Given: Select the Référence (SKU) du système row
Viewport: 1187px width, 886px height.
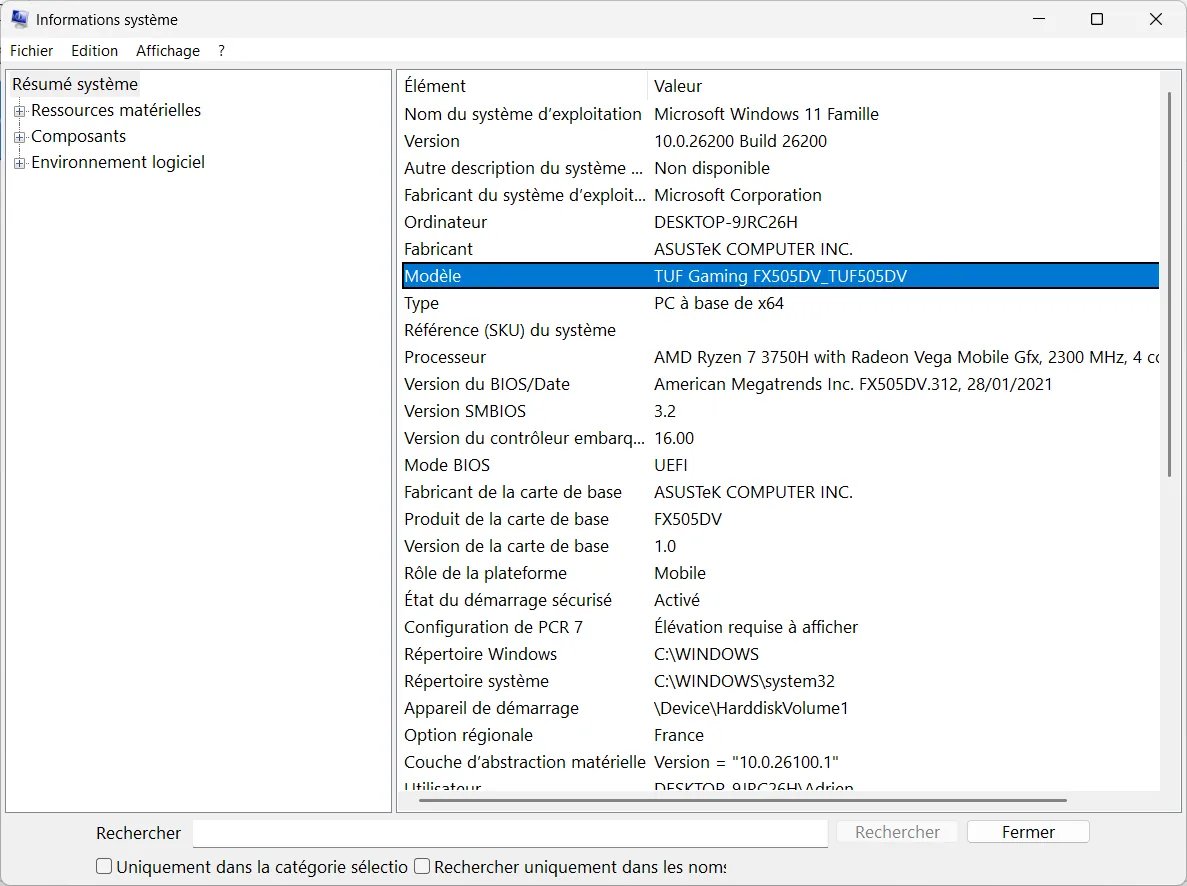Looking at the screenshot, I should click(x=780, y=330).
